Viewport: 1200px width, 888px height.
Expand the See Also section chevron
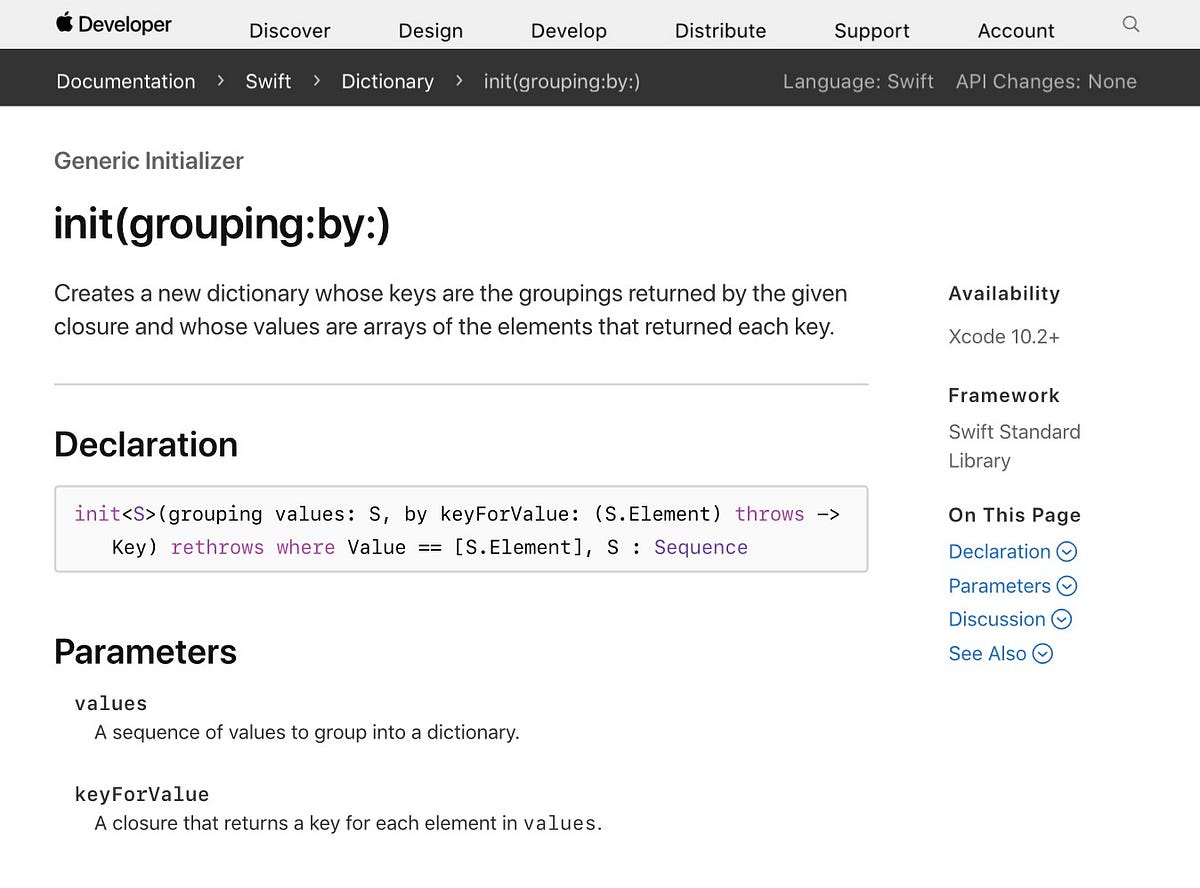(1043, 653)
